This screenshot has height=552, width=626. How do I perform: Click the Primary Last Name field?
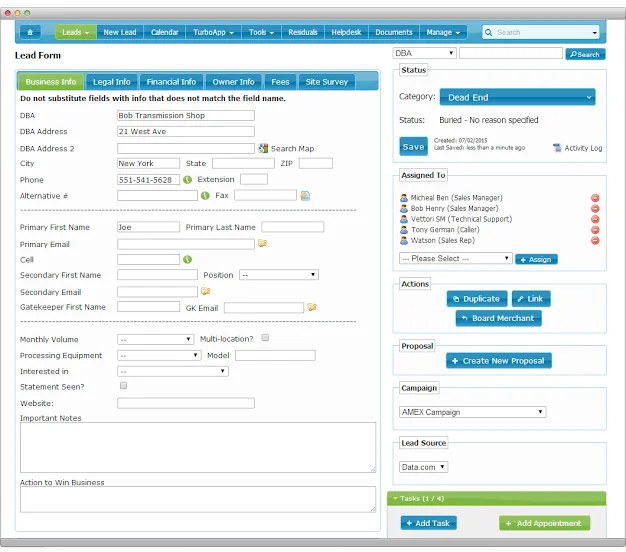[x=293, y=227]
